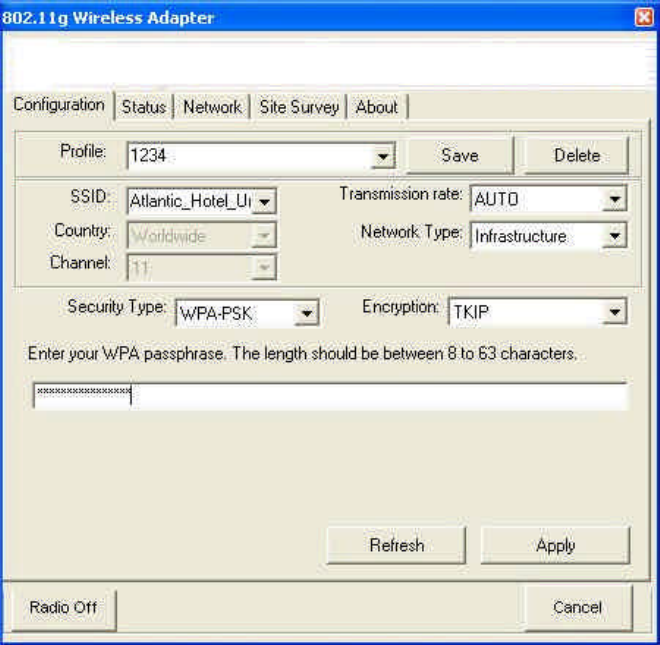This screenshot has height=645, width=660.
Task: Expand the Transmission rate AUTO dropdown
Action: pos(615,199)
